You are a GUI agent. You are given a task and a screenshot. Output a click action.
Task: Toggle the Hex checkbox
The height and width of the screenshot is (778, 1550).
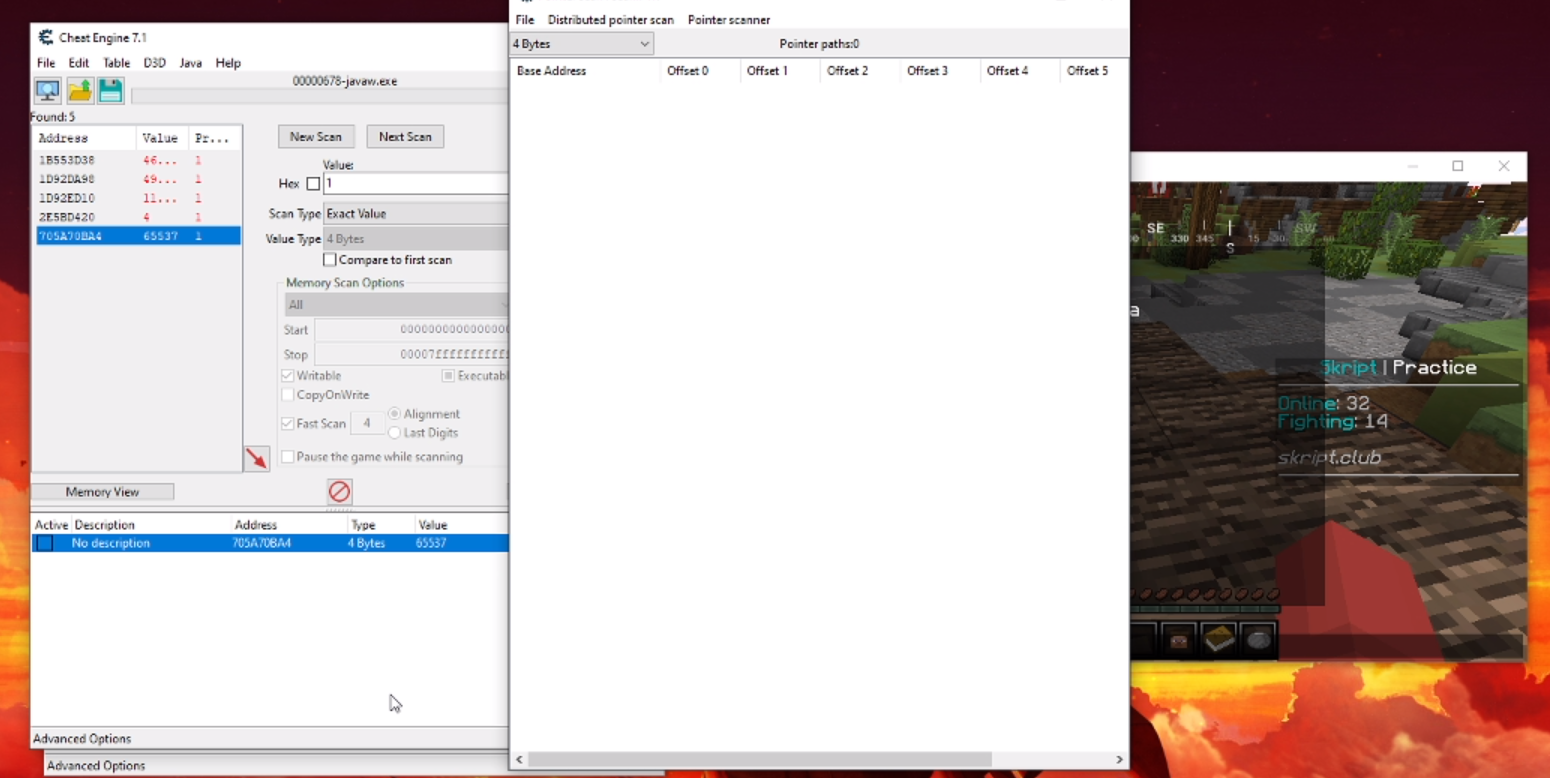pyautogui.click(x=313, y=184)
